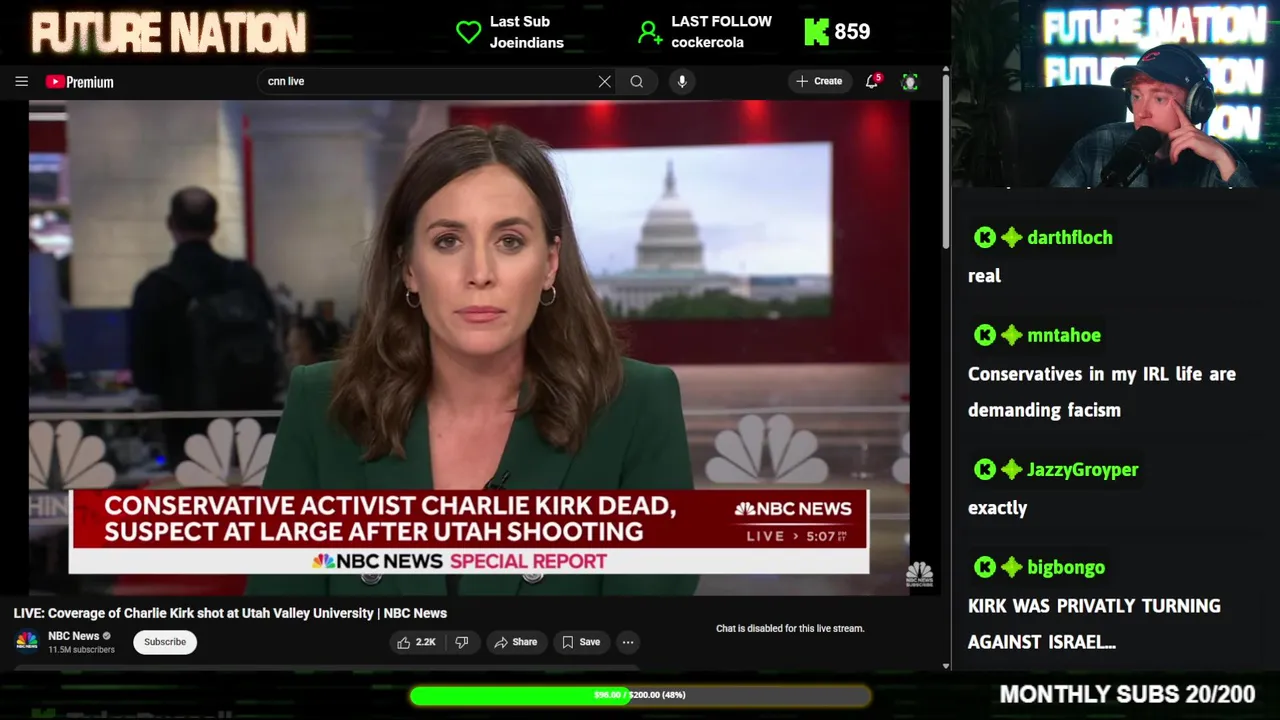Click JazzyGroyper username in stream chat
This screenshot has height=720, width=1280.
[x=1083, y=470]
